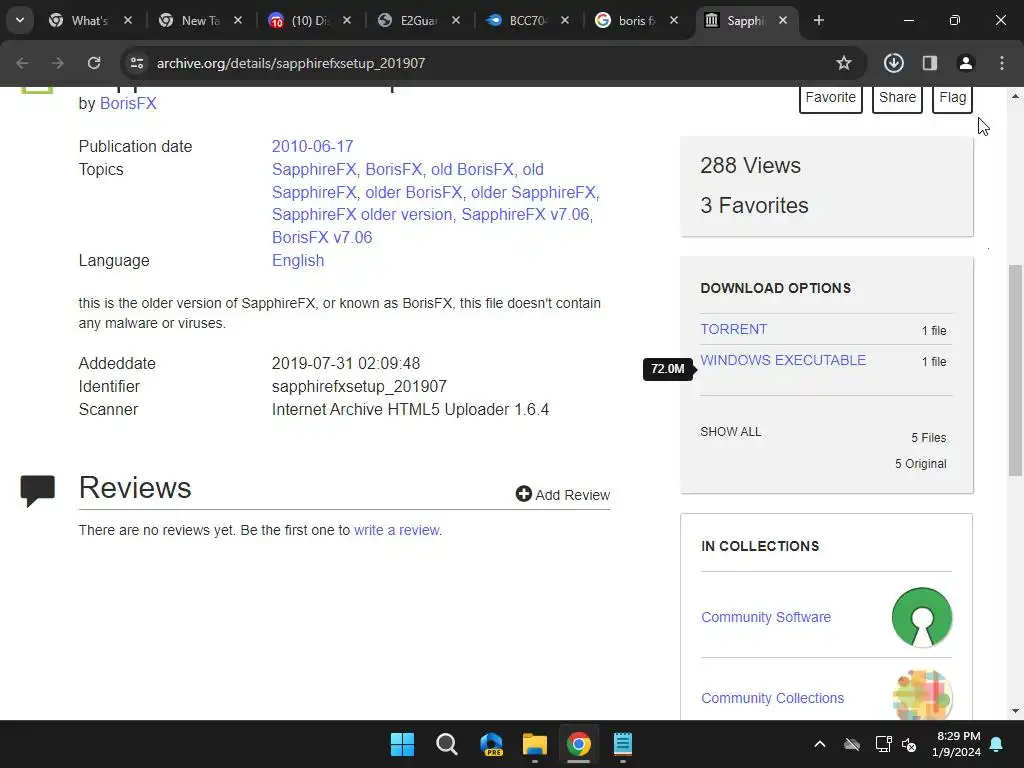Open the write a review link
The width and height of the screenshot is (1024, 768).
396,530
